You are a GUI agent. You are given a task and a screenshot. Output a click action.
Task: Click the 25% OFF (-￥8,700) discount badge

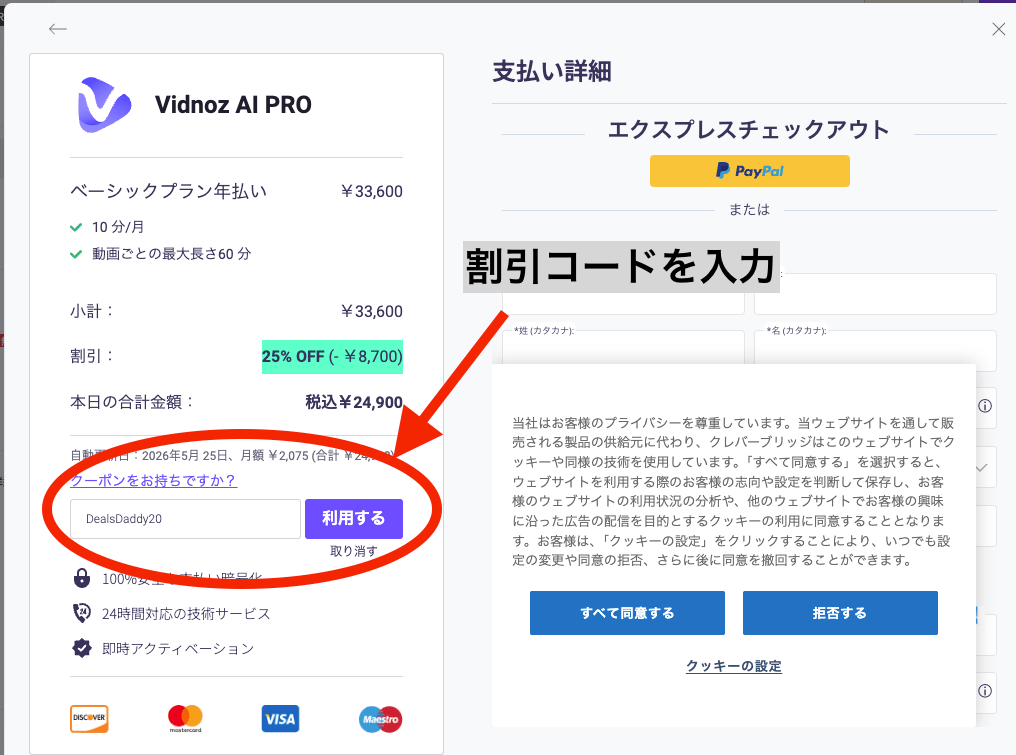[x=332, y=356]
